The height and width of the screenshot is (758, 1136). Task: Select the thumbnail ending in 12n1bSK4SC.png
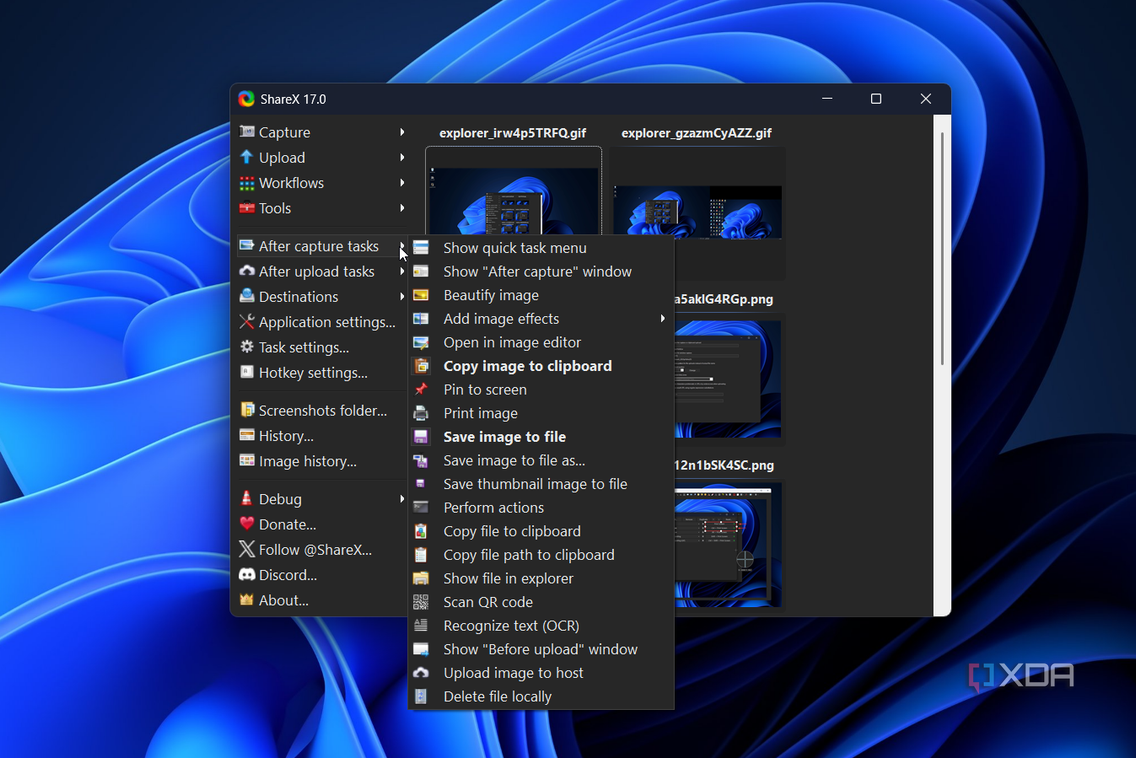pos(730,545)
